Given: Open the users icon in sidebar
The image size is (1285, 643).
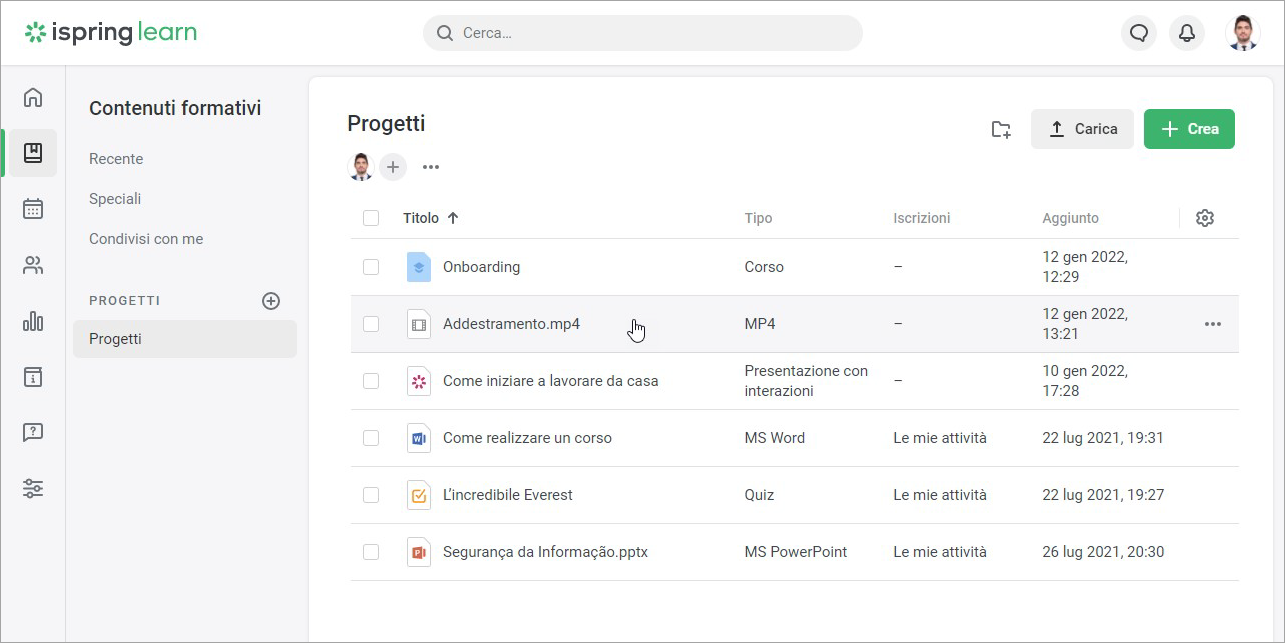Looking at the screenshot, I should pos(33,265).
